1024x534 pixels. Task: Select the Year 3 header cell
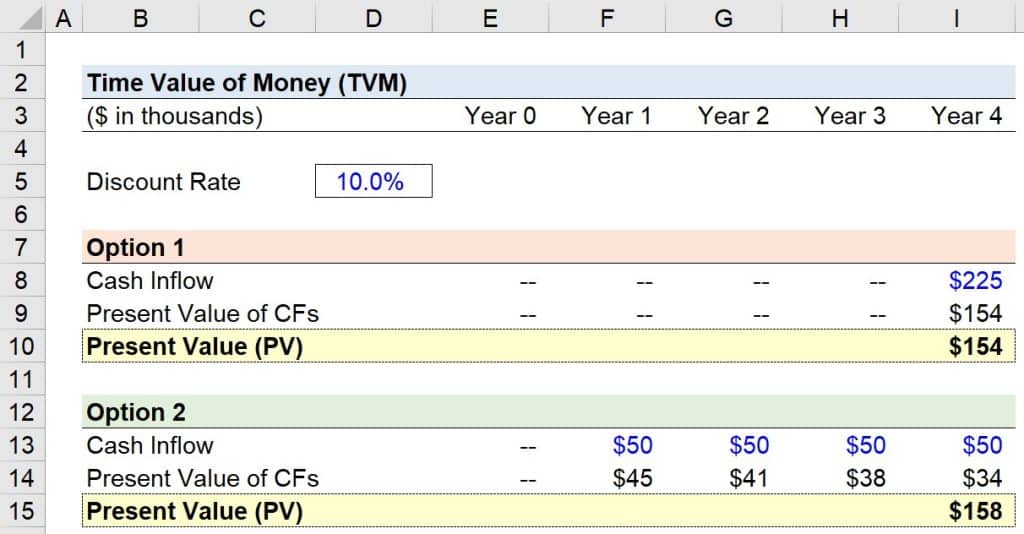850,116
